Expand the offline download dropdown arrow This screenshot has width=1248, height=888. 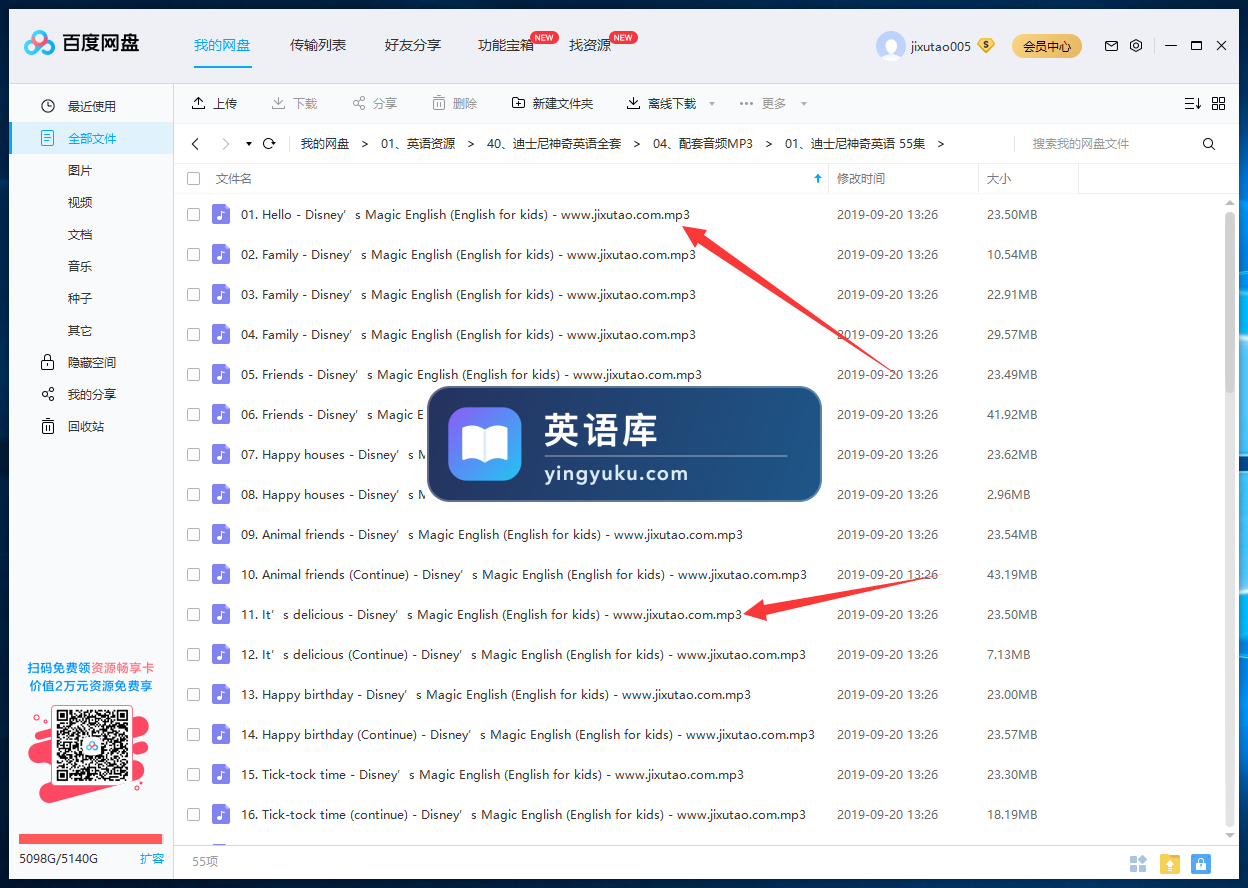[x=712, y=104]
